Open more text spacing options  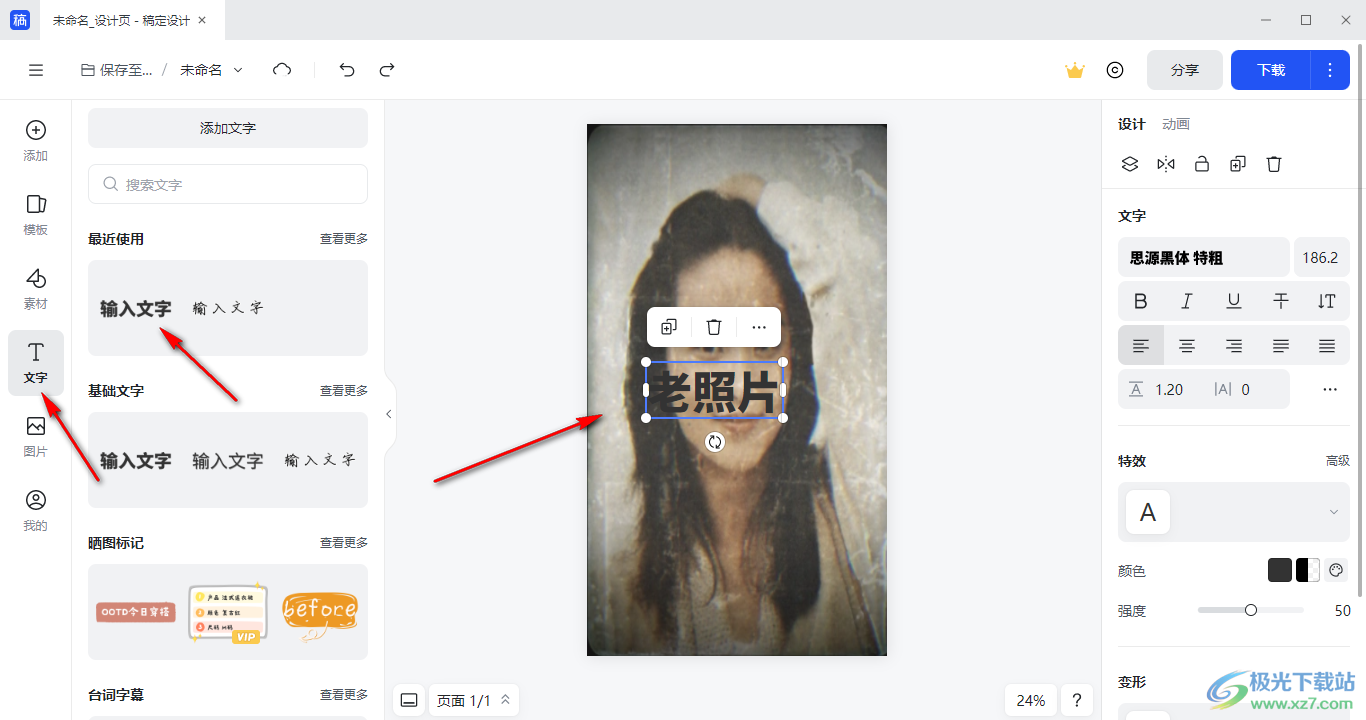click(1330, 390)
